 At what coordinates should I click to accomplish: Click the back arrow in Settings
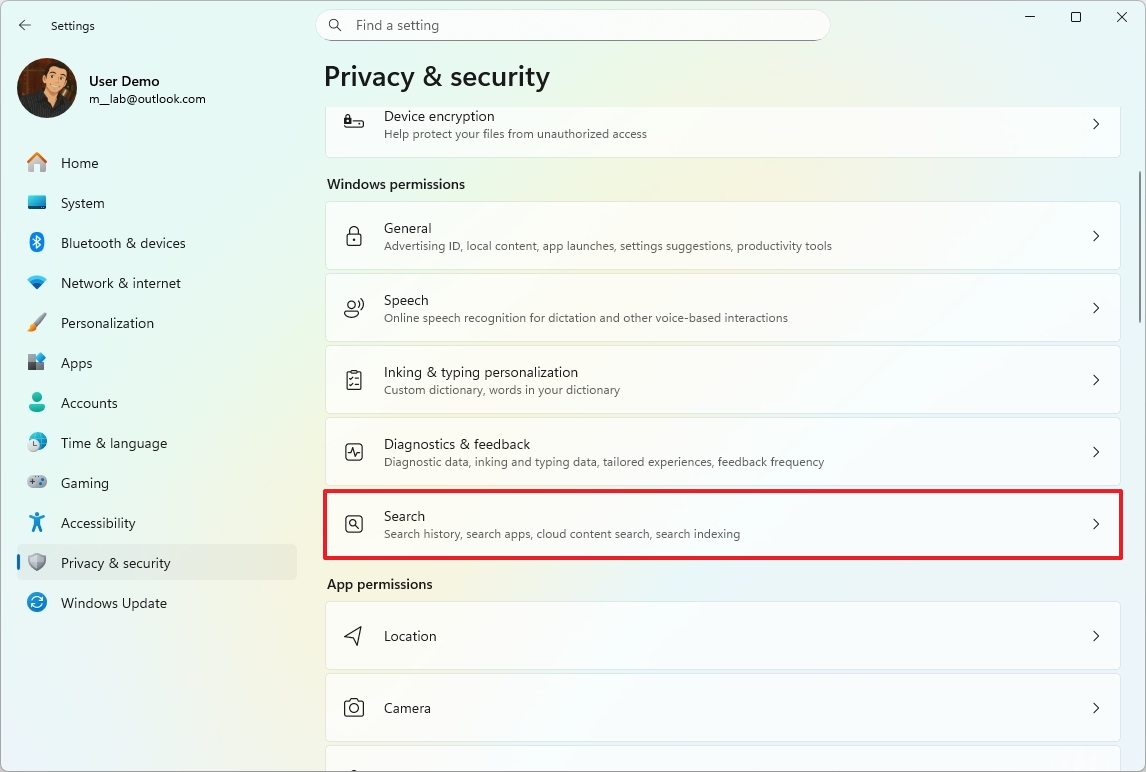click(25, 25)
